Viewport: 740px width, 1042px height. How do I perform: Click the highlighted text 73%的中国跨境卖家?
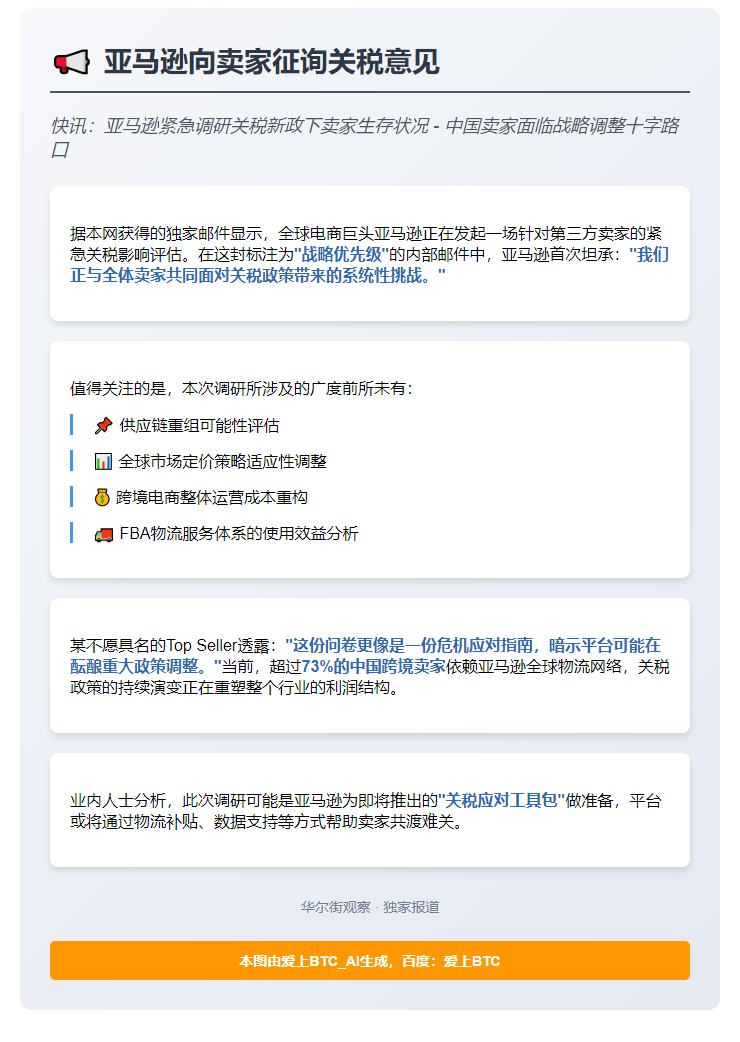coord(373,667)
